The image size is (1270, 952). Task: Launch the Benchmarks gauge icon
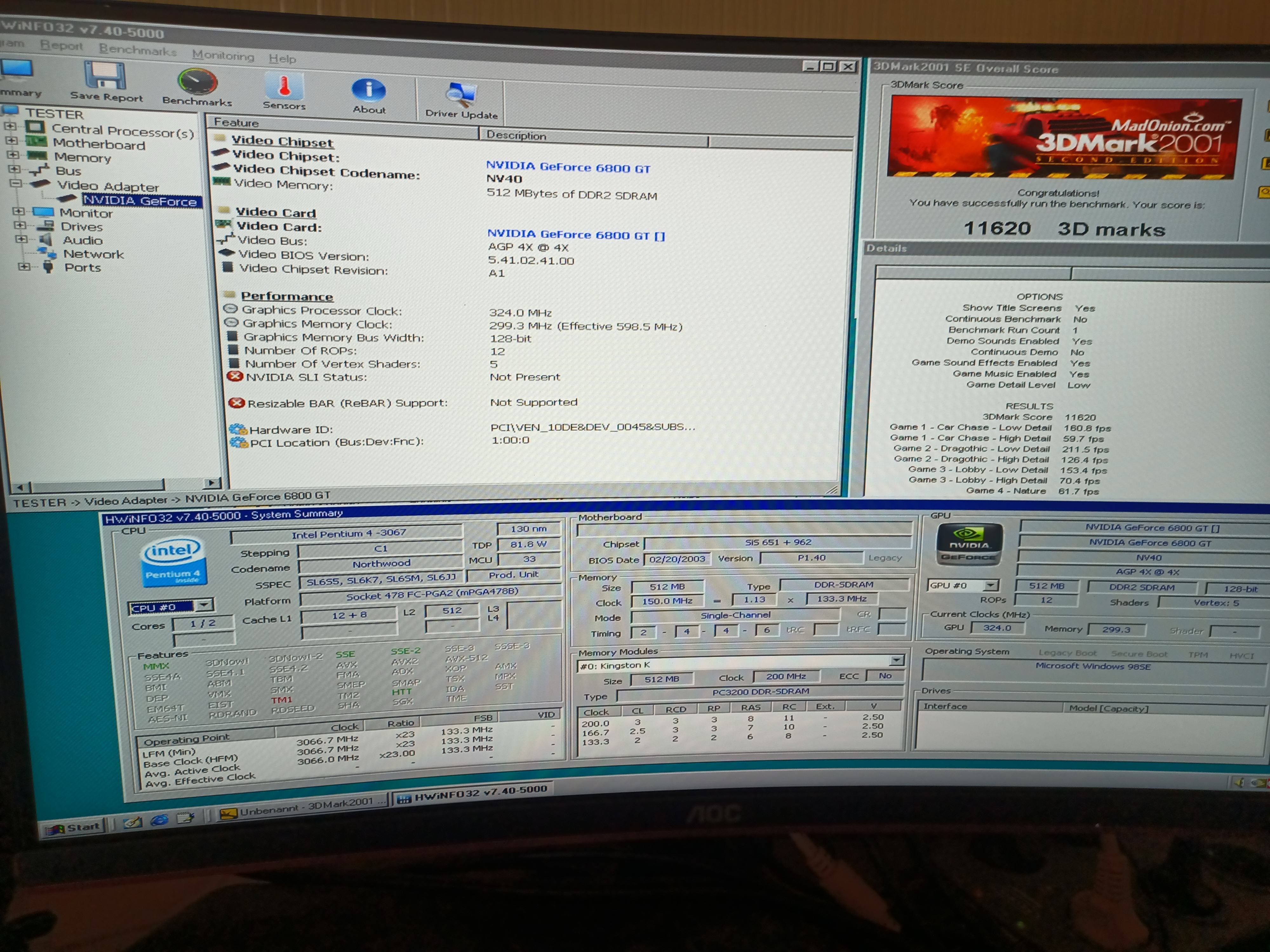[x=197, y=88]
